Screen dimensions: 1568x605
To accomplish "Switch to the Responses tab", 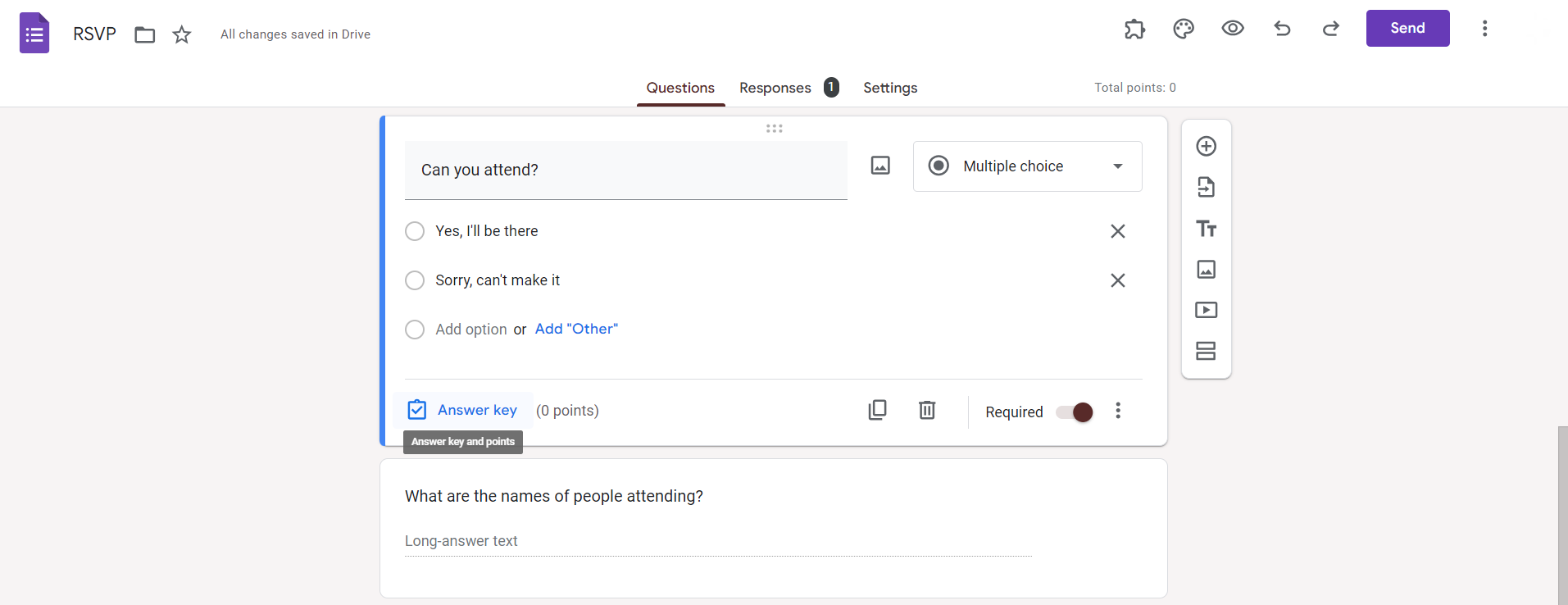I will [x=775, y=88].
